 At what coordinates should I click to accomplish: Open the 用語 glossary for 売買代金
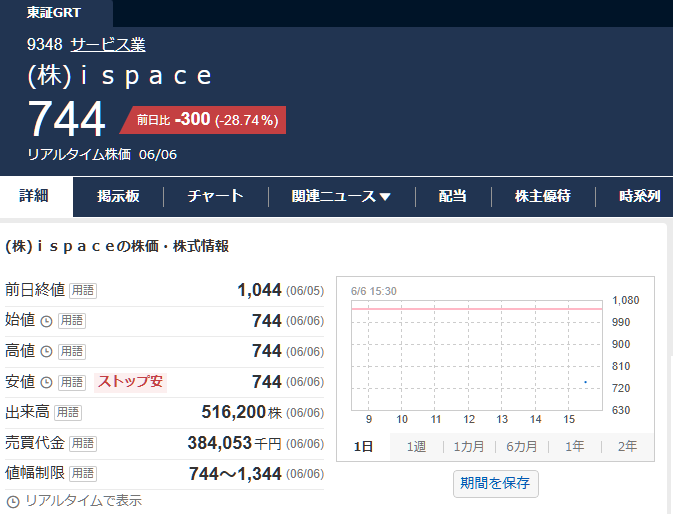[x=83, y=443]
